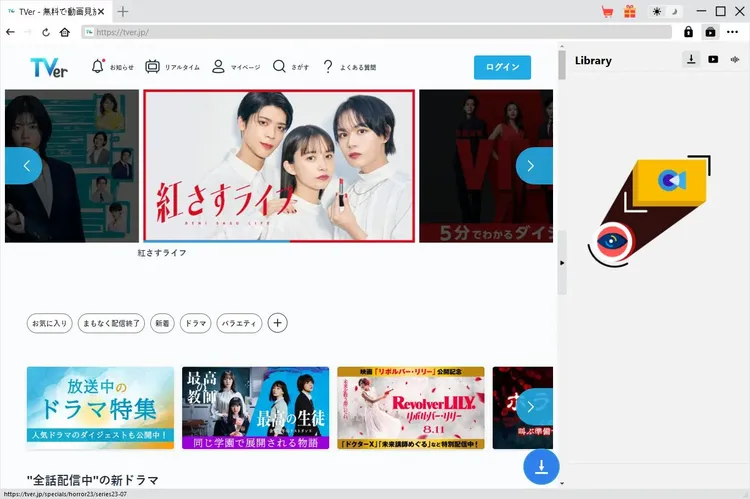Reload the page with refresh icon
750x499 pixels.
[46, 32]
